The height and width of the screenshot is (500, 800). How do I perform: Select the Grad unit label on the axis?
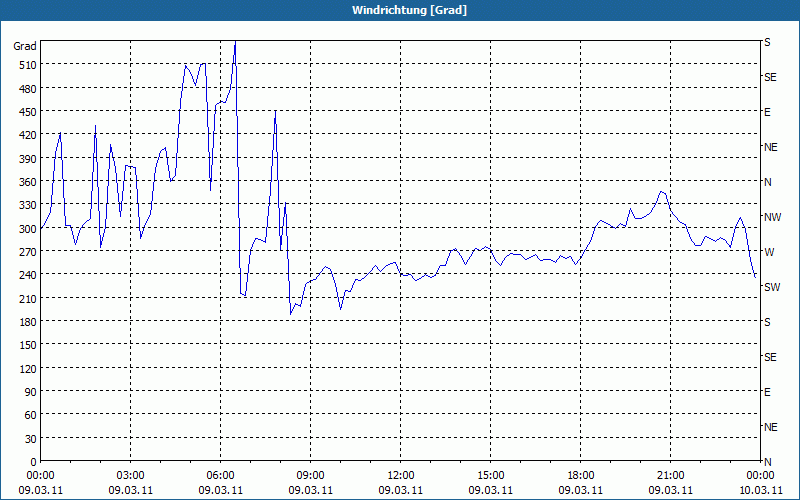(25, 46)
